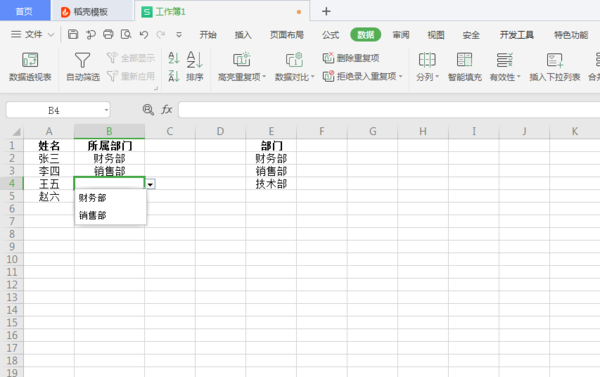Viewport: 600px width, 377px height.
Task: Open the 公式 Formulas tab
Action: pos(330,35)
